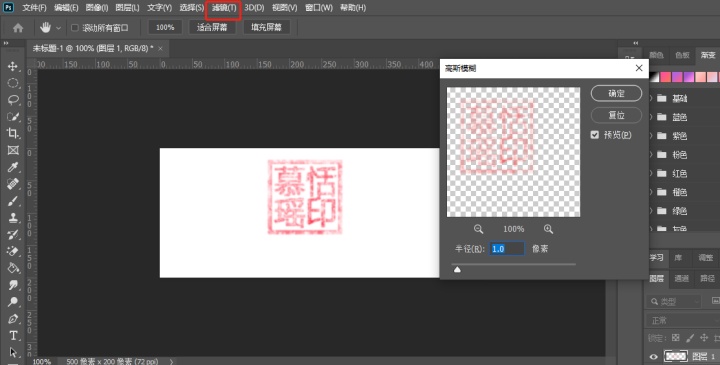
Task: Select the Path Selection tool
Action: [x=13, y=352]
